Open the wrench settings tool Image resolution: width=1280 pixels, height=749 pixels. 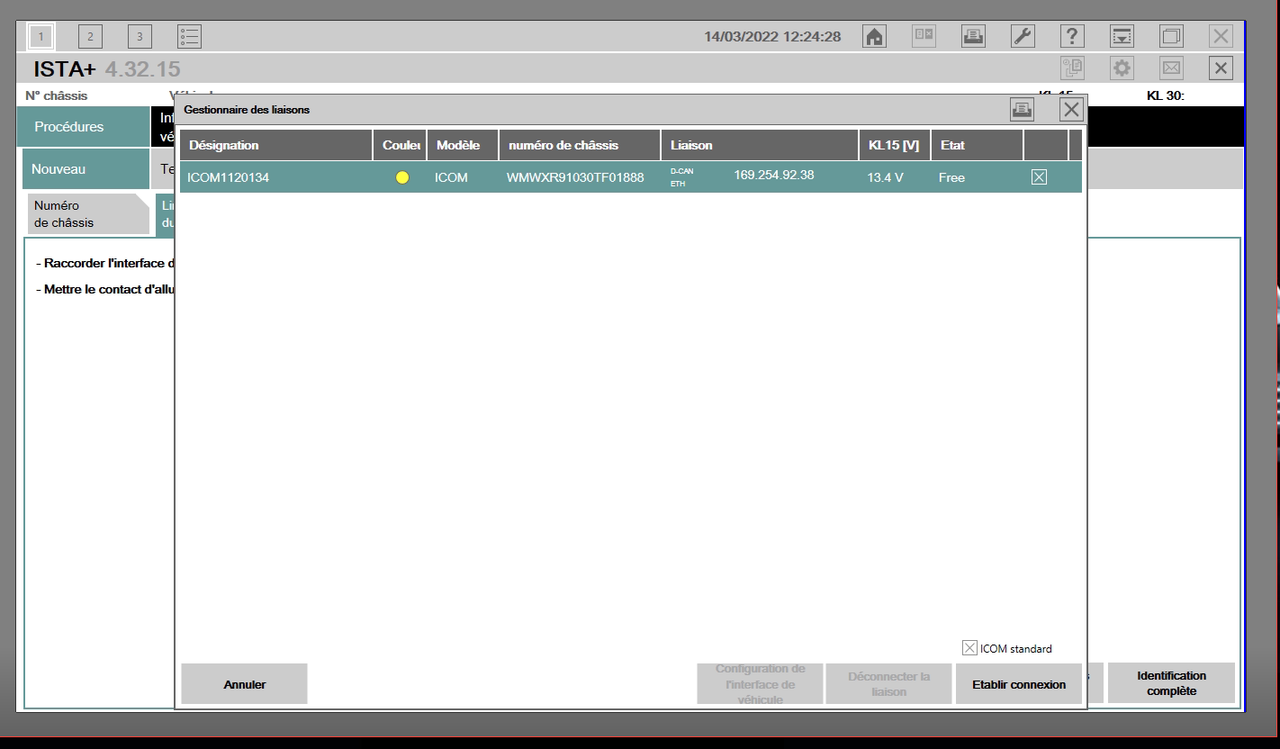pos(1022,36)
